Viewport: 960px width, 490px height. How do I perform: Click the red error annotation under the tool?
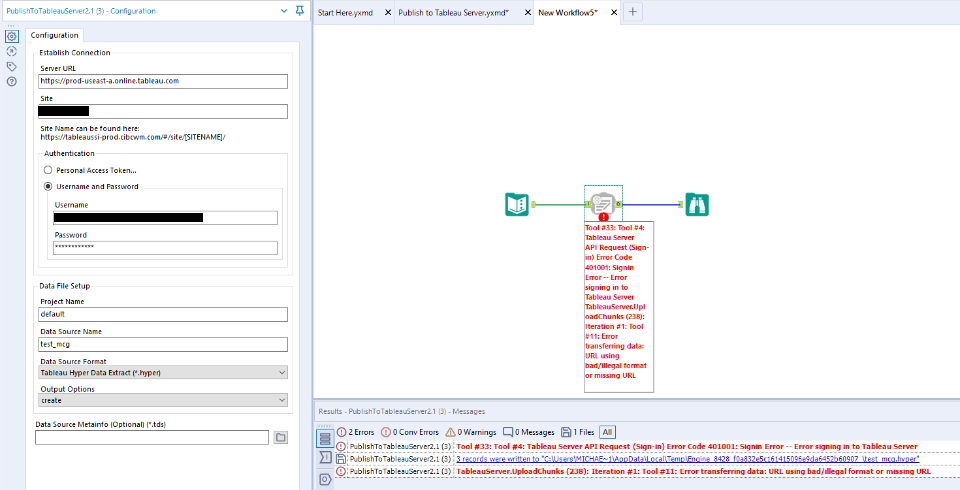pyautogui.click(x=618, y=306)
